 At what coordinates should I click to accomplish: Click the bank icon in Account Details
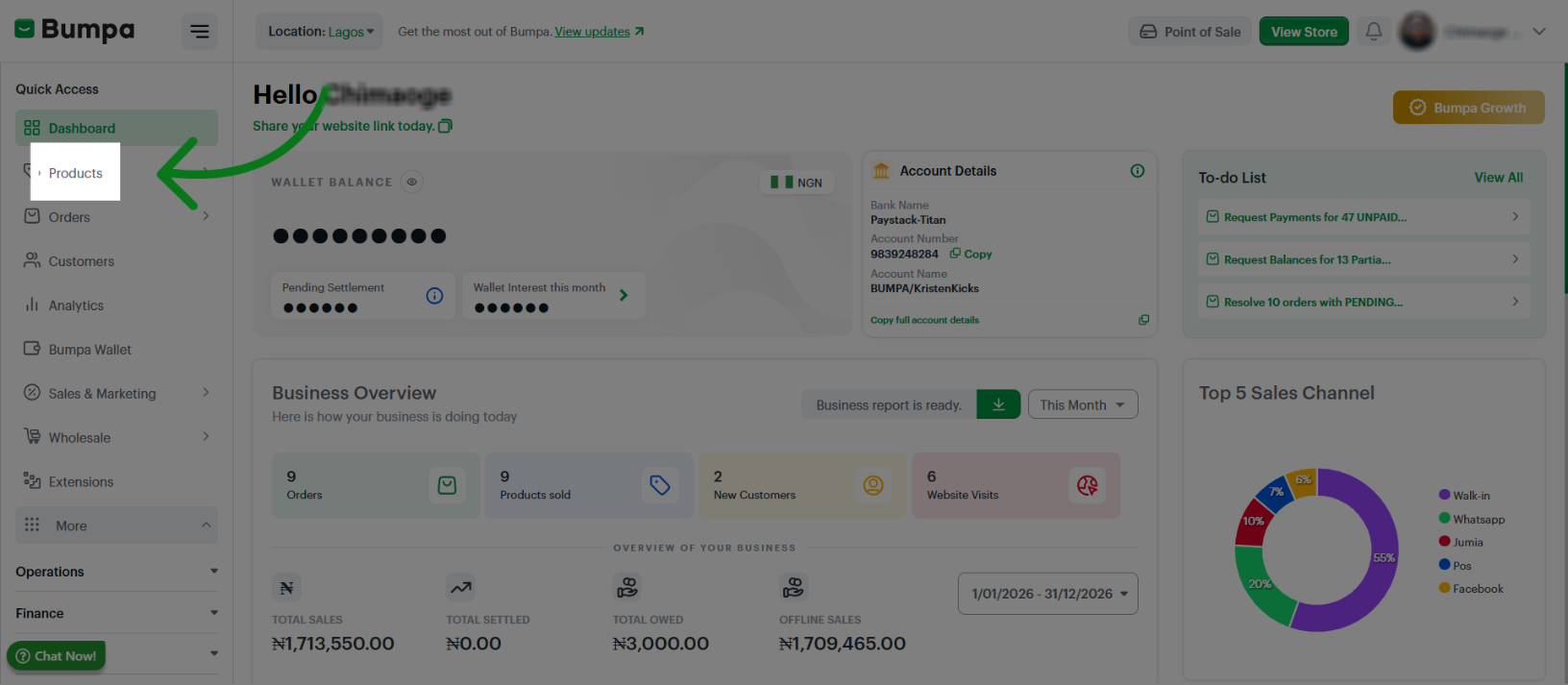[x=880, y=171]
